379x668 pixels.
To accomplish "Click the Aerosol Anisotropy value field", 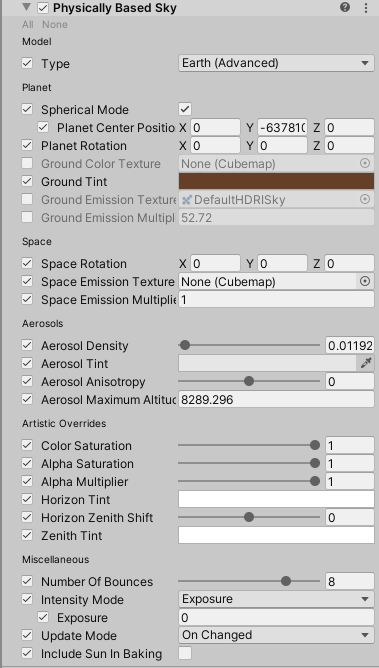I will (x=350, y=381).
